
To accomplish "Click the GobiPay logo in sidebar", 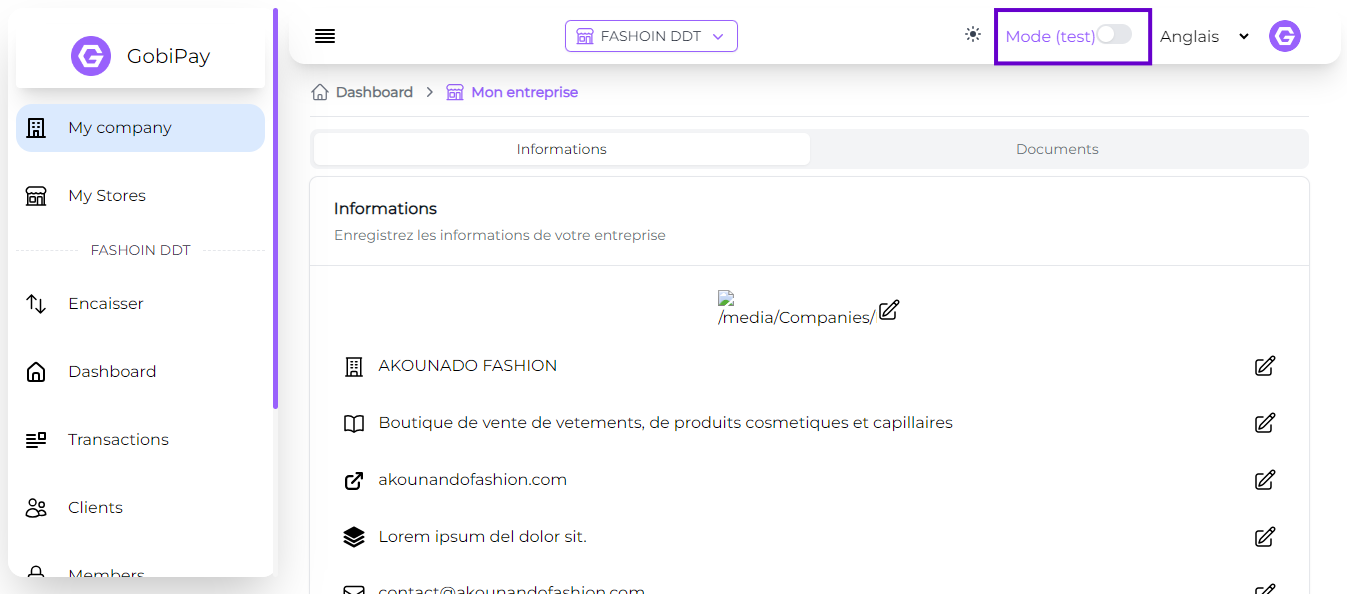I will tap(91, 56).
